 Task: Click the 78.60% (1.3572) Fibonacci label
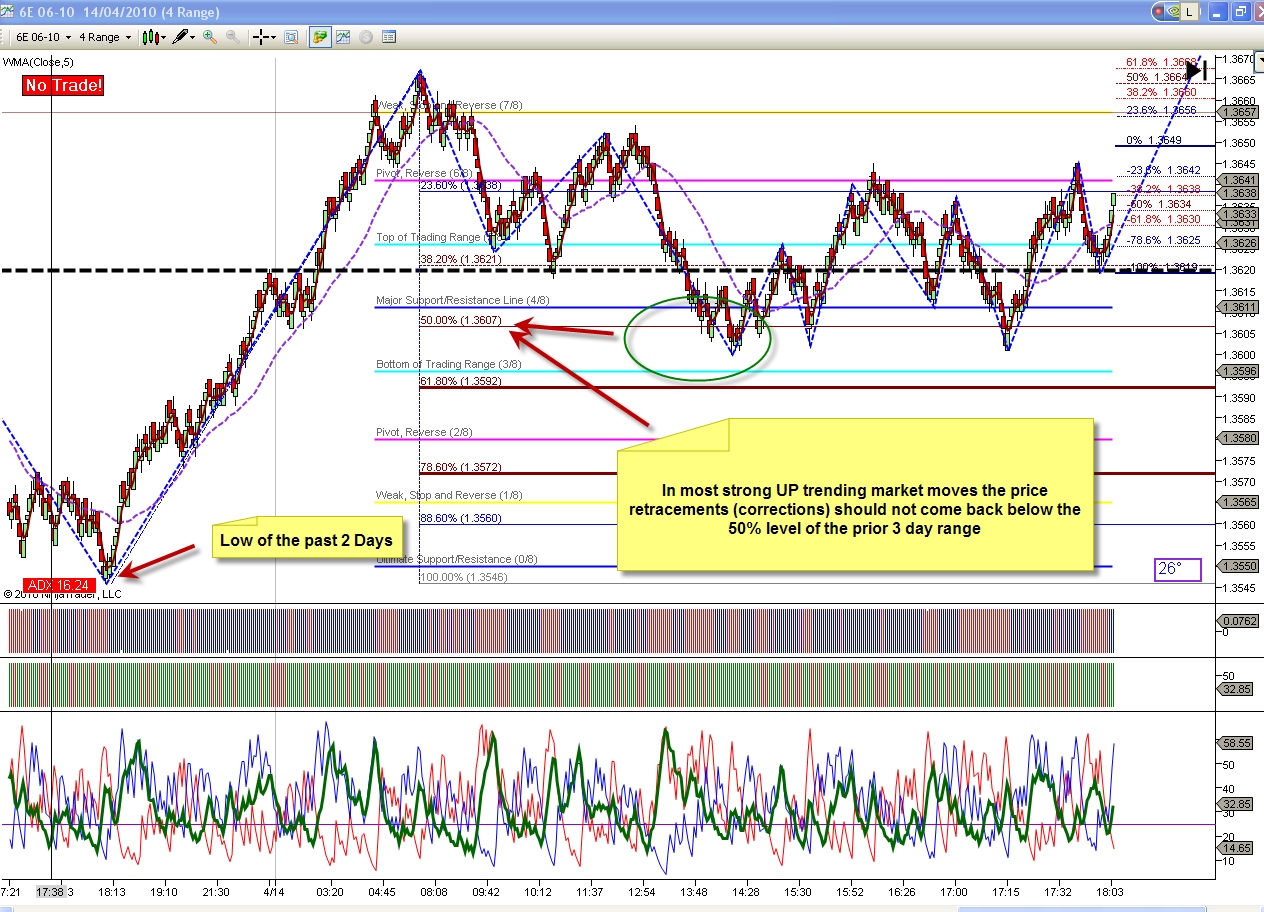point(461,467)
